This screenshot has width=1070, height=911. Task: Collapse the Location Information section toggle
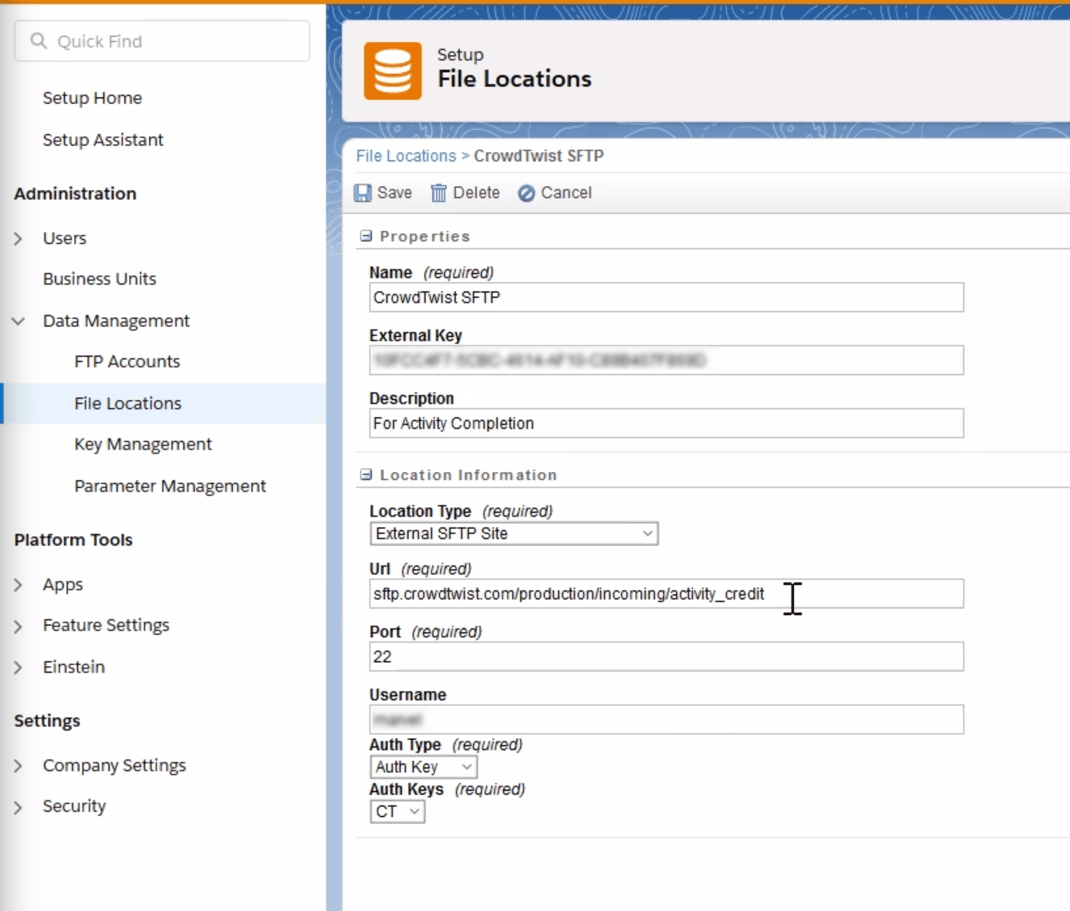366,474
